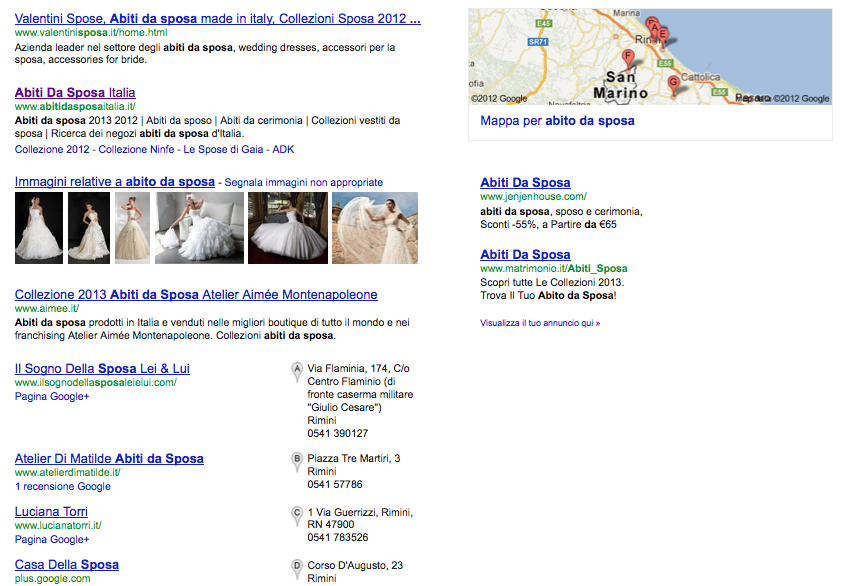The height and width of the screenshot is (586, 845).
Task: Click phone number 0541 57786
Action: [335, 484]
